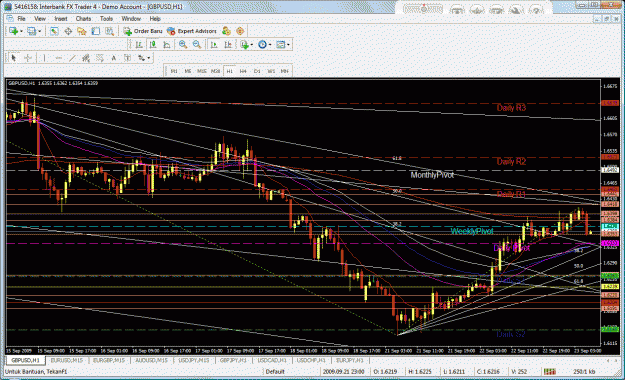This screenshot has height=380, width=625.
Task: Switch timeframe to M30
Action: 216,71
